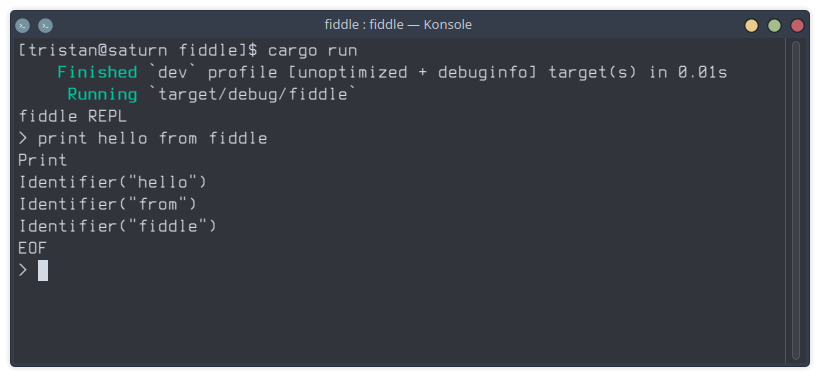Click the second terminal icon in title bar
Screen dimensions: 820x377
tap(45, 25)
